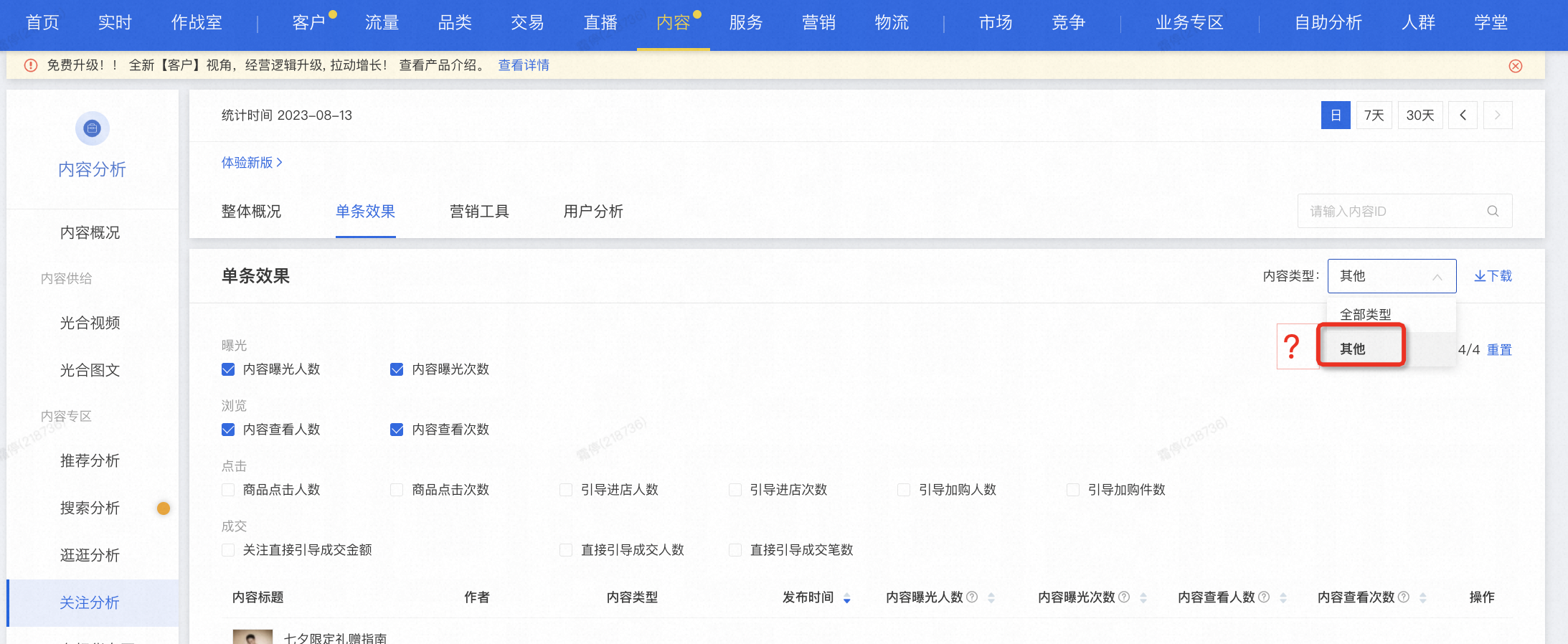Check 直接引导成交人数 metric

click(566, 550)
